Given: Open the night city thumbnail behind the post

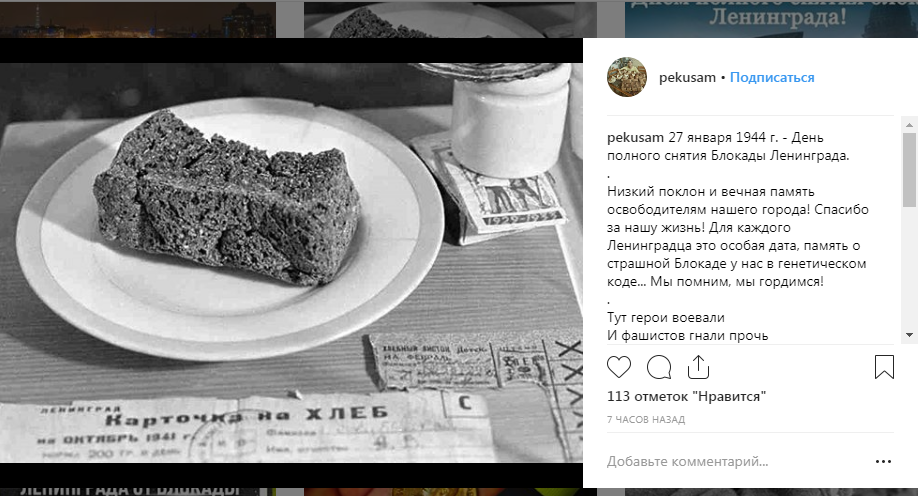Looking at the screenshot, I should (138, 19).
